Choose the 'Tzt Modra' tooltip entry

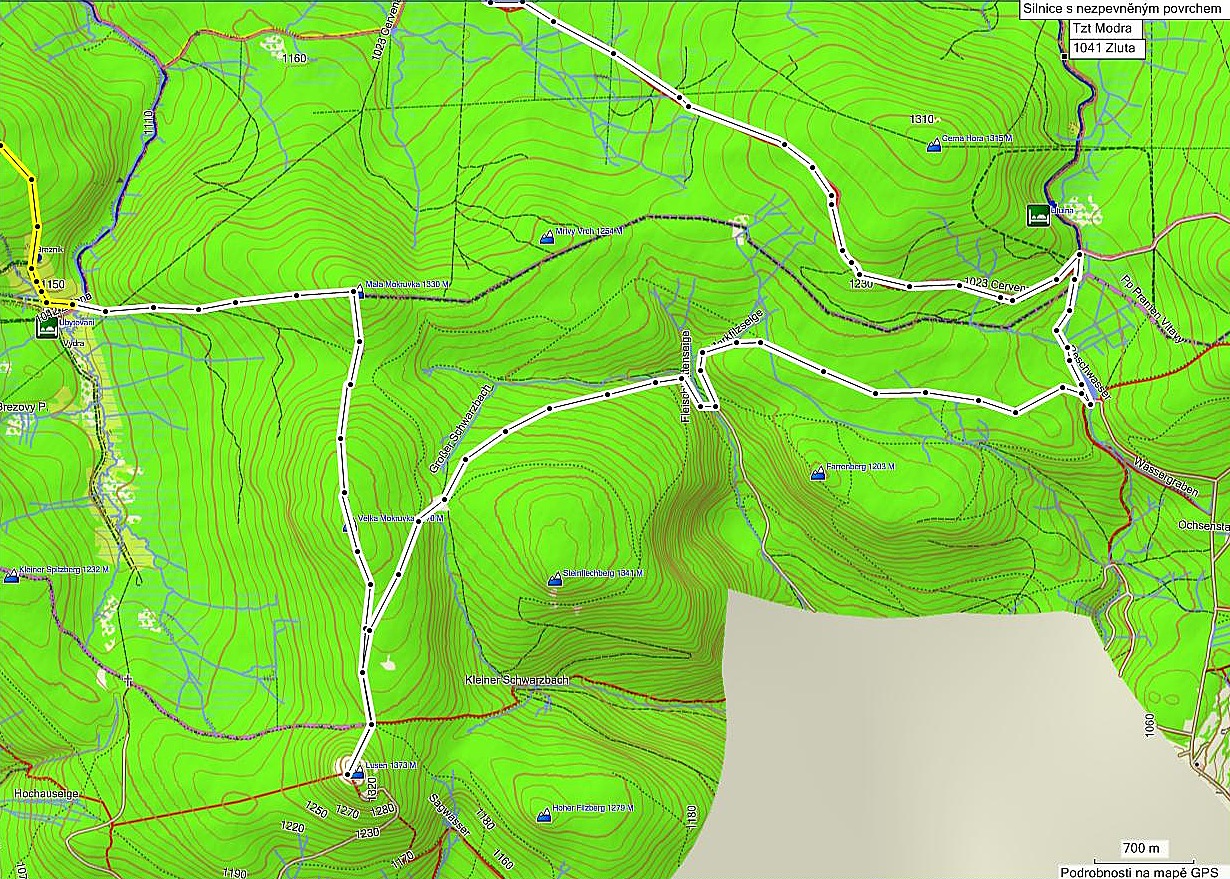click(x=1102, y=29)
